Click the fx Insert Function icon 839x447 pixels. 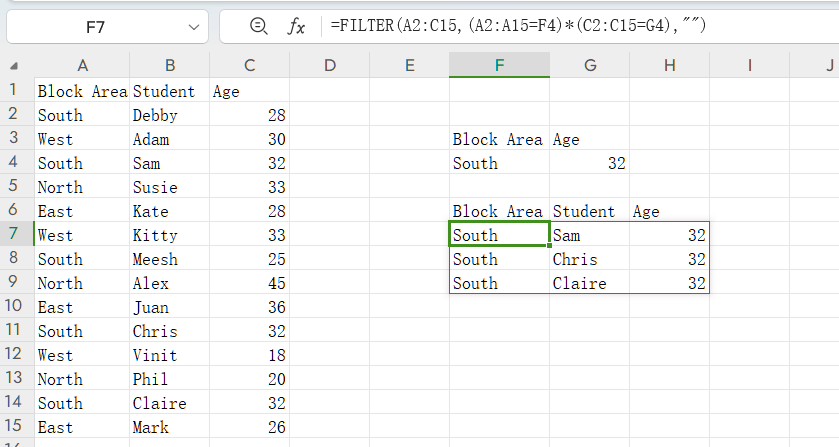click(x=296, y=27)
